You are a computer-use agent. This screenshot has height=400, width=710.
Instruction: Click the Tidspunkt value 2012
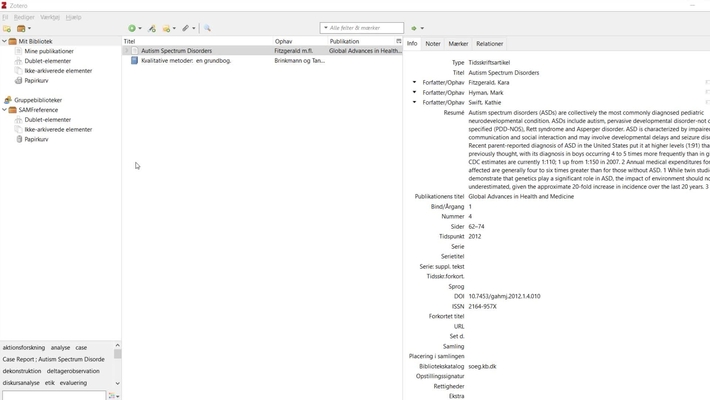475,236
